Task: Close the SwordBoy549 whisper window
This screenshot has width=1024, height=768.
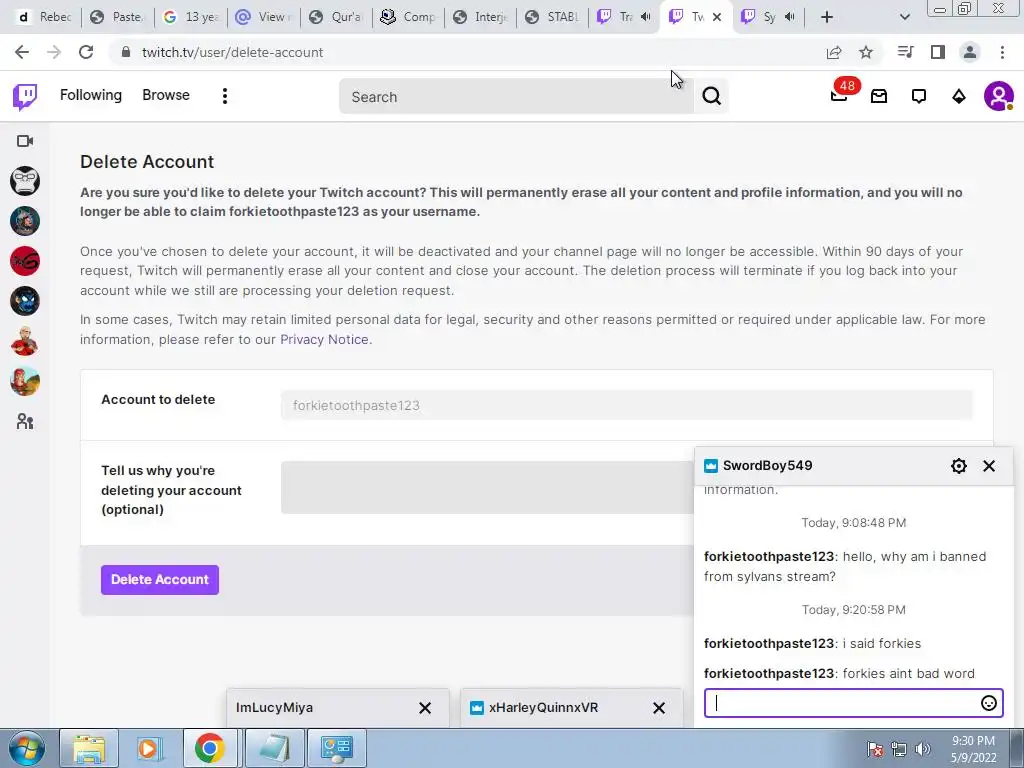Action: pyautogui.click(x=989, y=466)
